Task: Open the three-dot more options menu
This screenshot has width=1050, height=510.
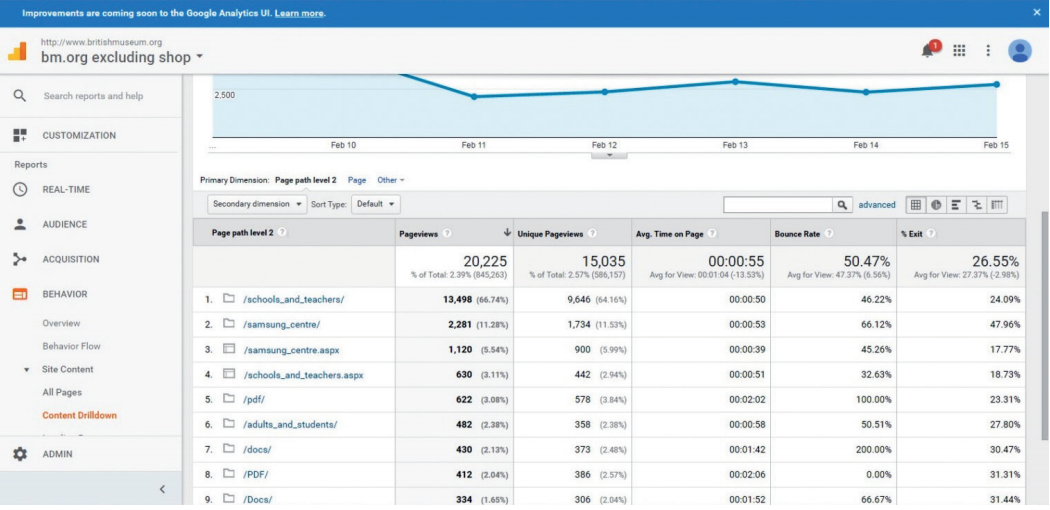Action: [988, 51]
